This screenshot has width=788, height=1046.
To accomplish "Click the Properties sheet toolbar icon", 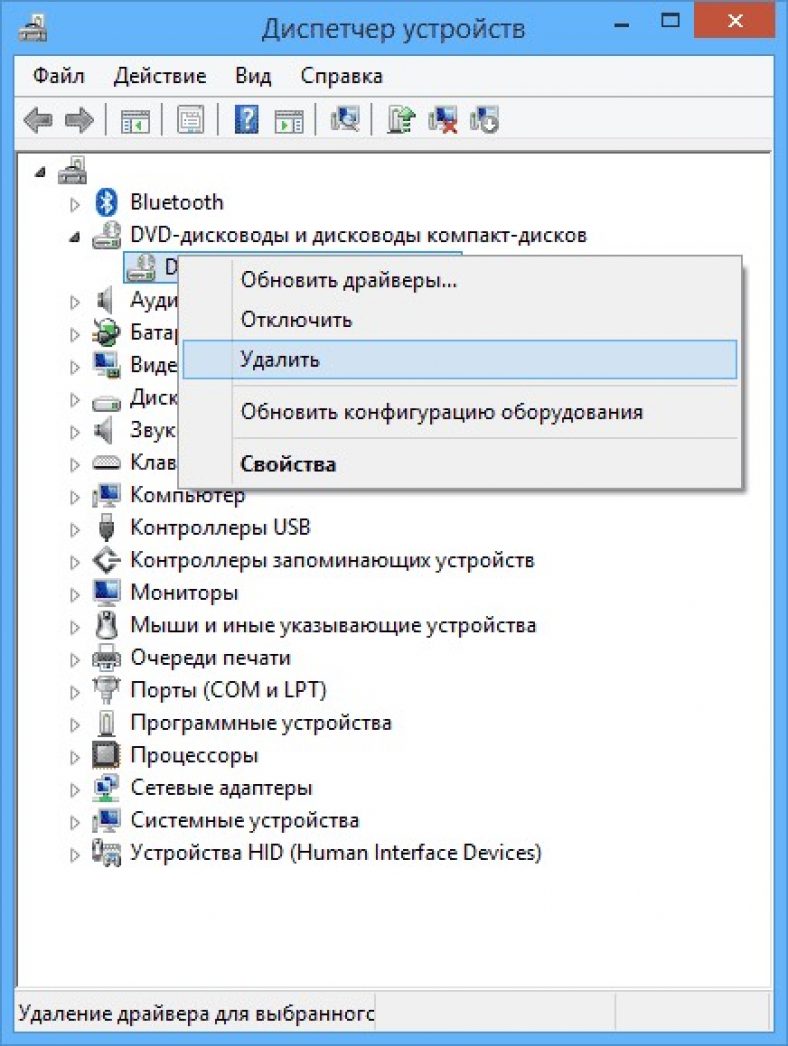I will point(190,121).
